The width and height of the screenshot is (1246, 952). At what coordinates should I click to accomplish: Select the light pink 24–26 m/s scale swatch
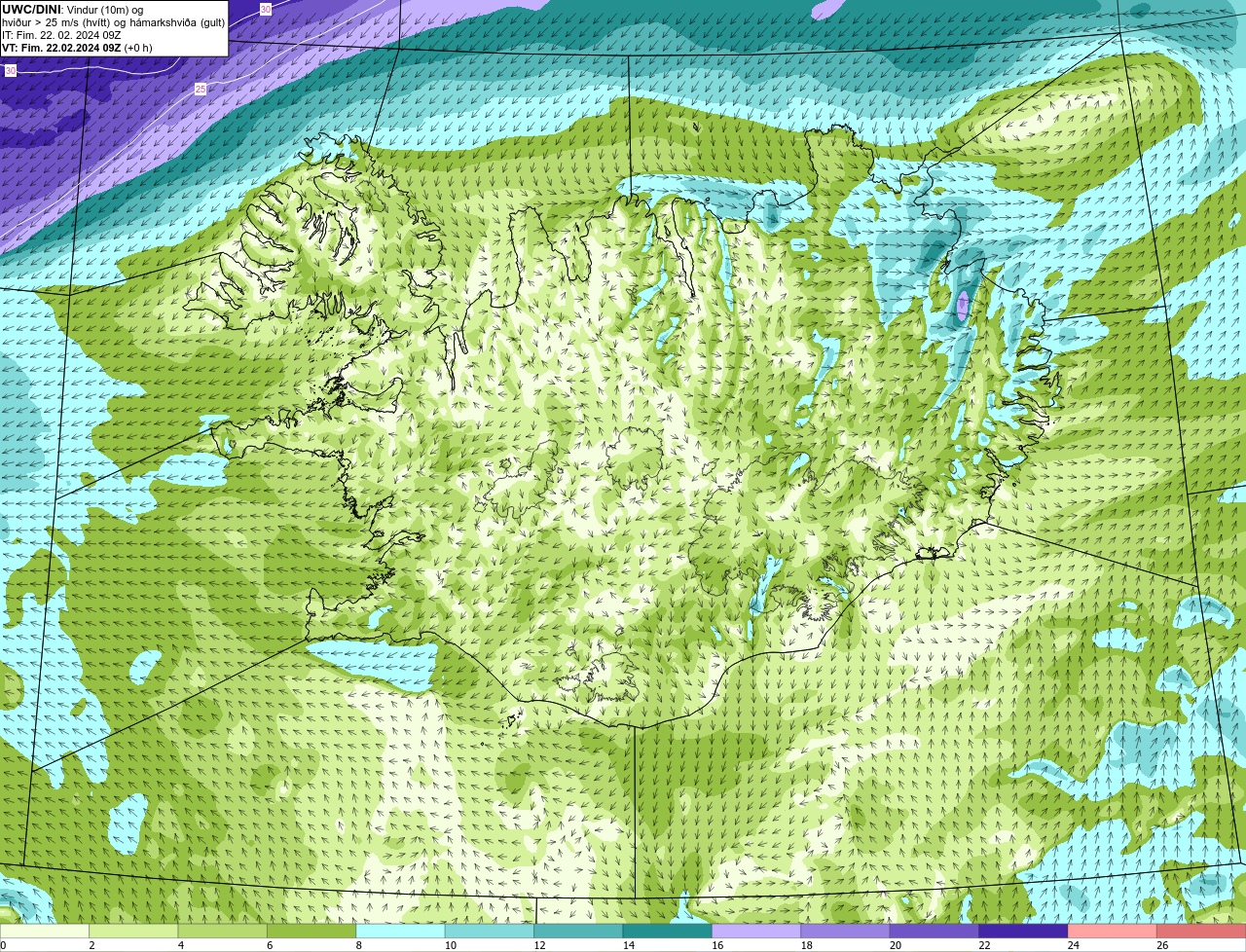(x=1113, y=932)
